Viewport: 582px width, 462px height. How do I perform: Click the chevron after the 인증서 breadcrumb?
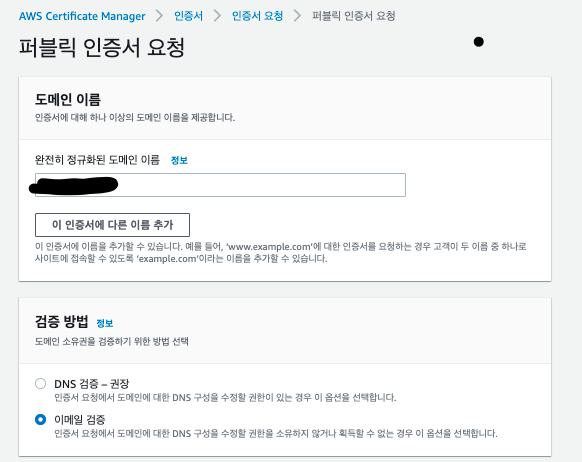coord(218,16)
